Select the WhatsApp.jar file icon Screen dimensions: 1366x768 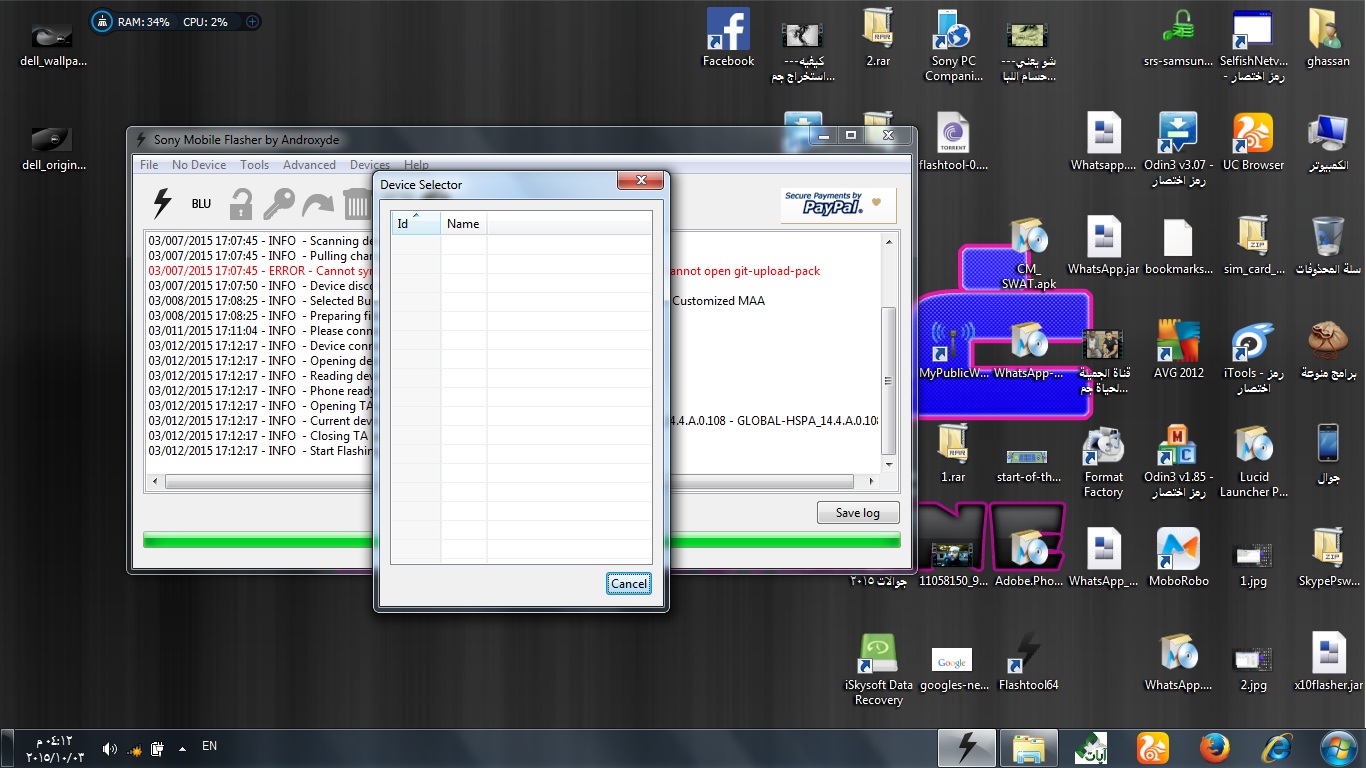point(1103,247)
